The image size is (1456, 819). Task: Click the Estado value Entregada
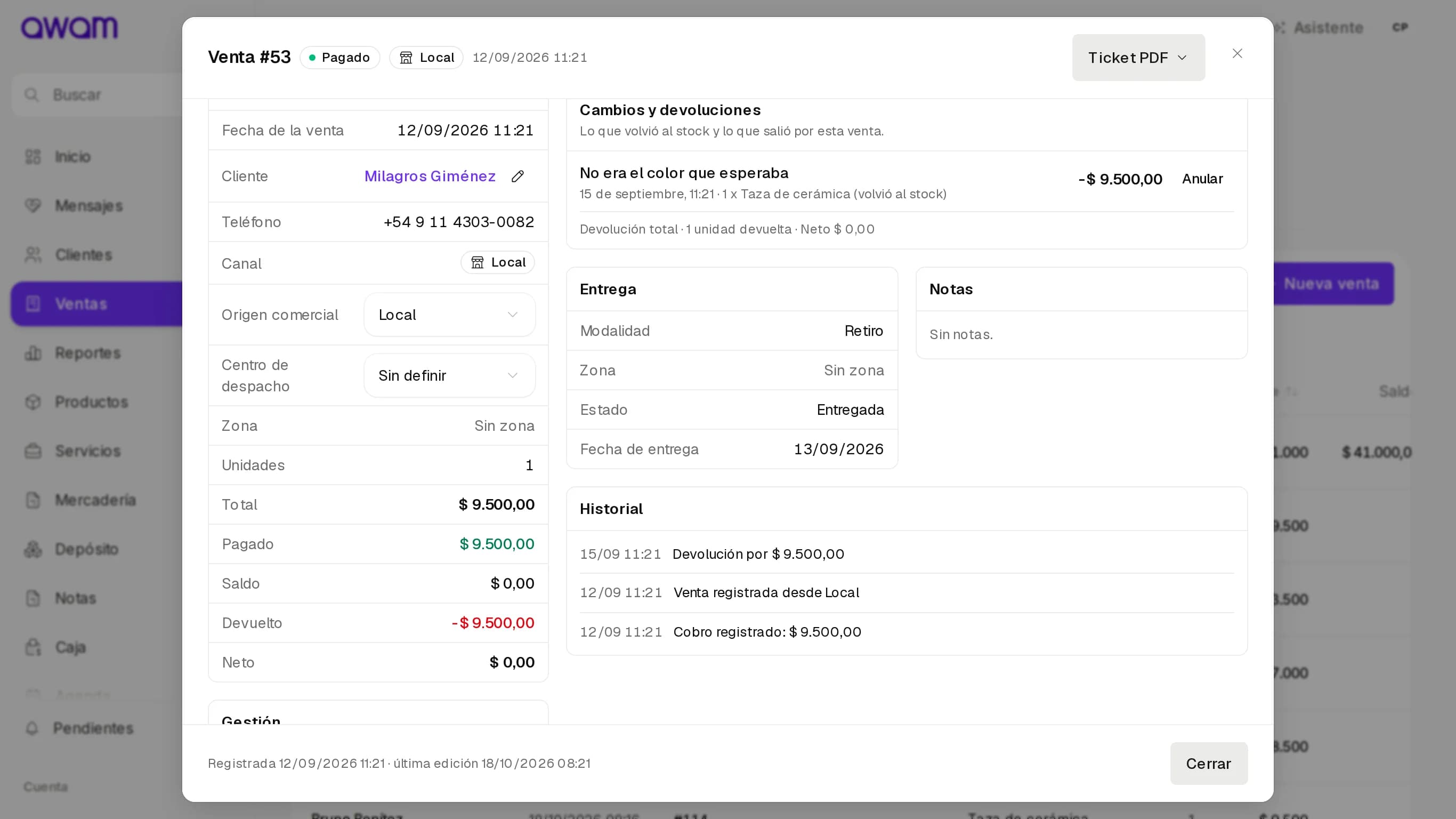point(850,410)
